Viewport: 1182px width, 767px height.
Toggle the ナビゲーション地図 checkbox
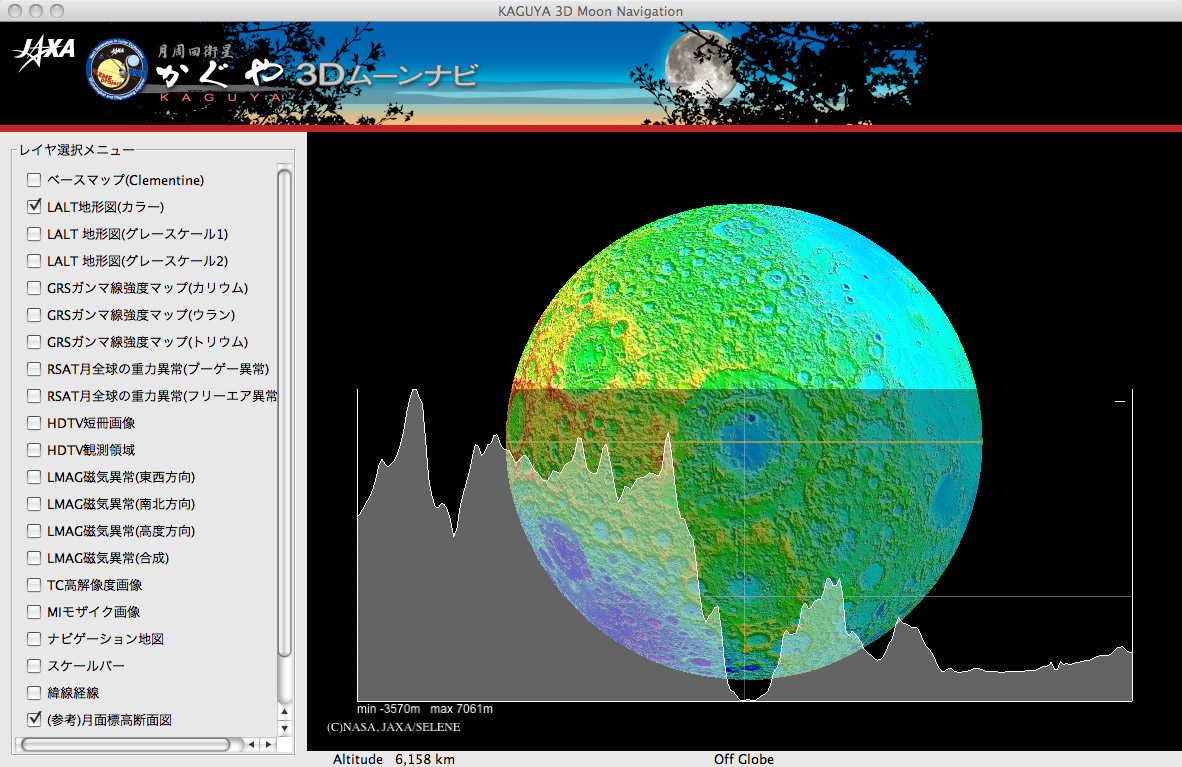[34, 638]
